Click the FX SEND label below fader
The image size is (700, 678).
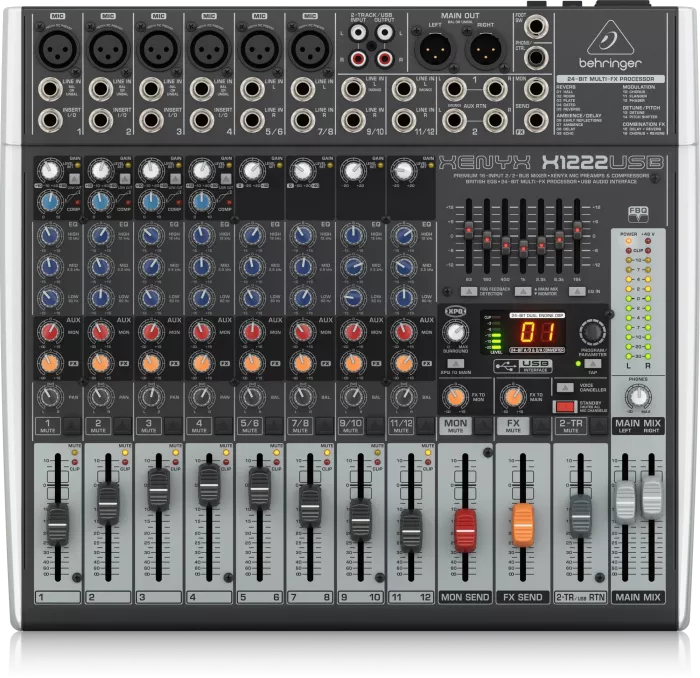tap(523, 597)
